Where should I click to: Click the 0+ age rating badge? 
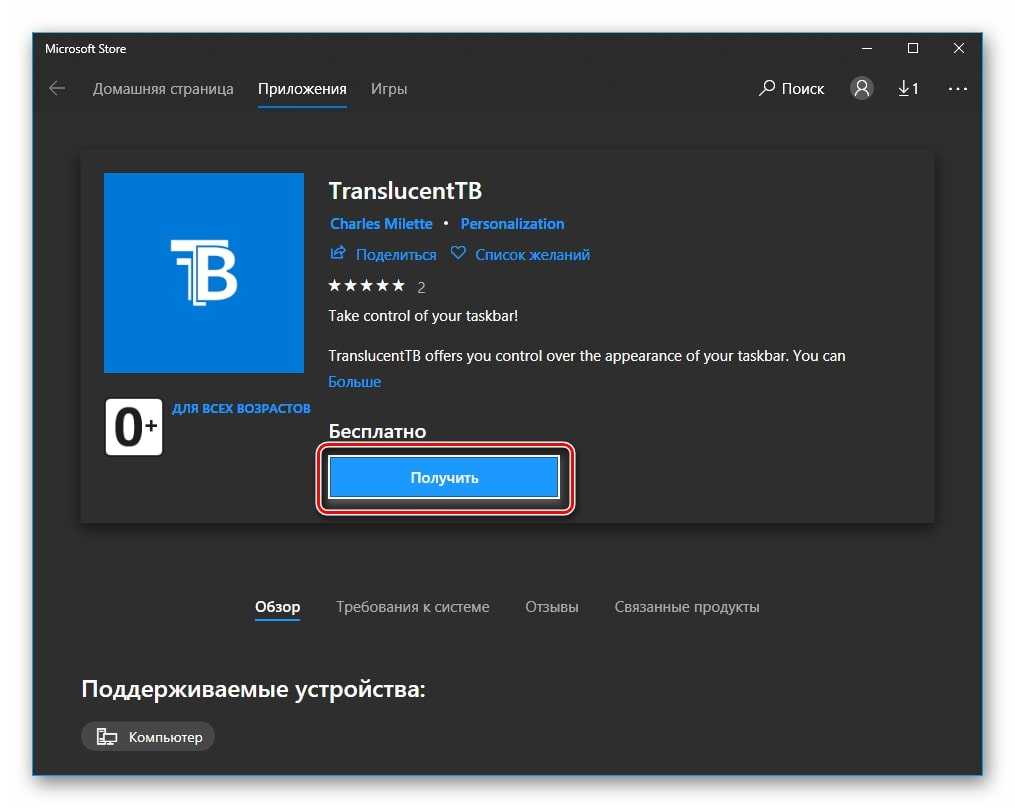pyautogui.click(x=134, y=427)
